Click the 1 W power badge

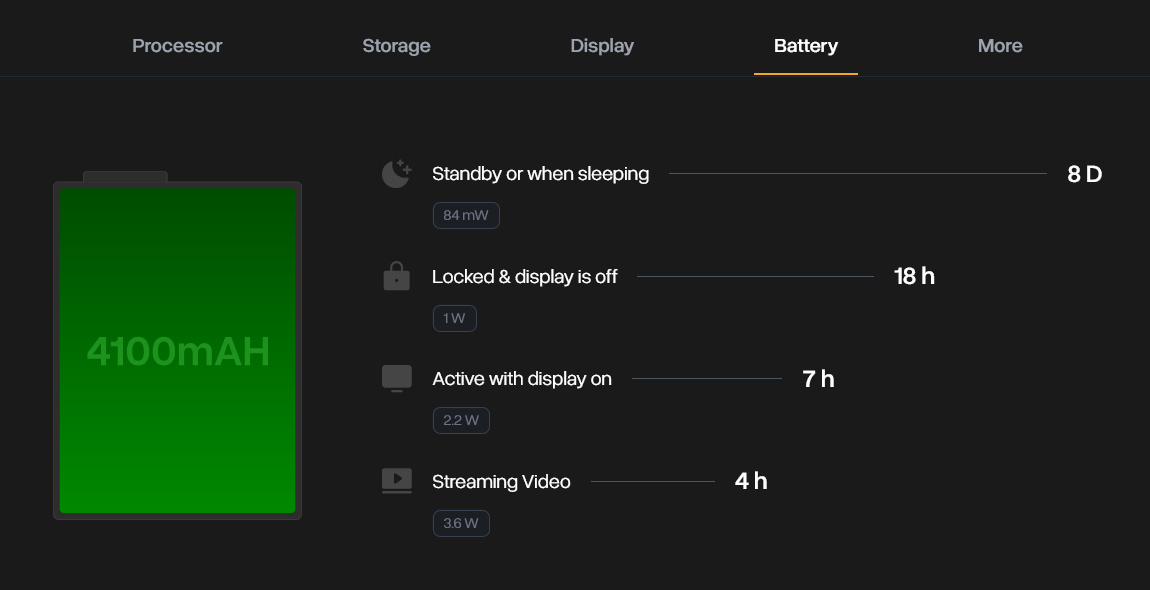(455, 319)
